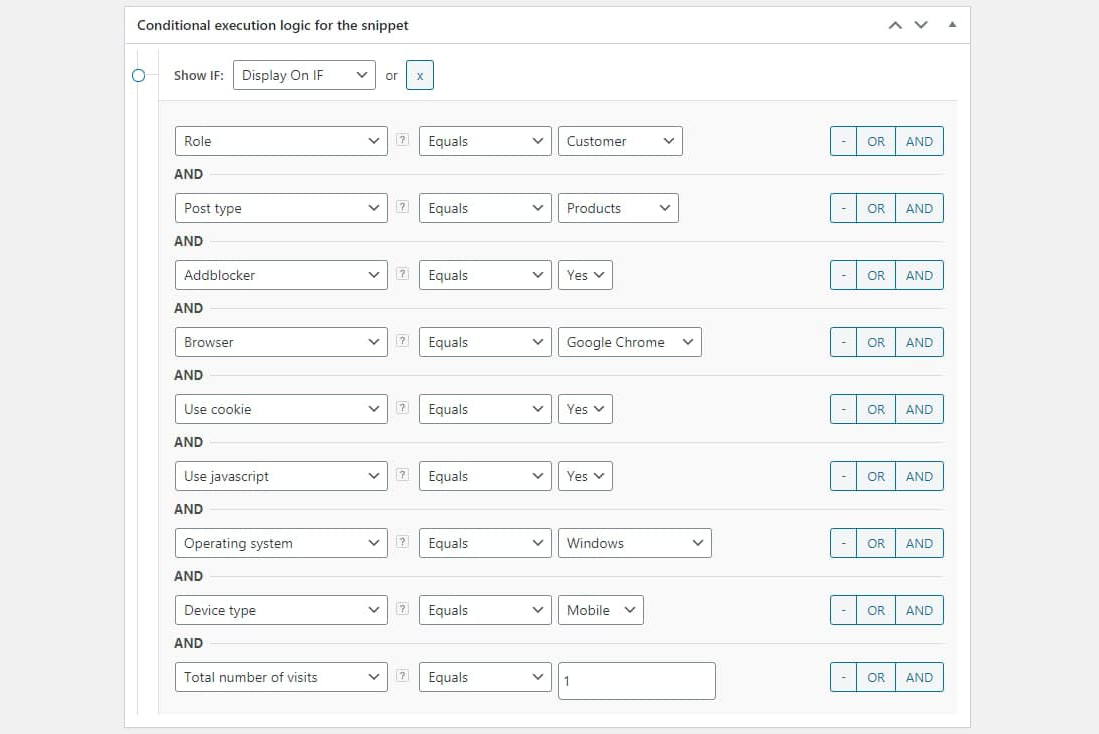This screenshot has height=734, width=1099.
Task: Open the Post type condition dropdown
Action: click(281, 208)
